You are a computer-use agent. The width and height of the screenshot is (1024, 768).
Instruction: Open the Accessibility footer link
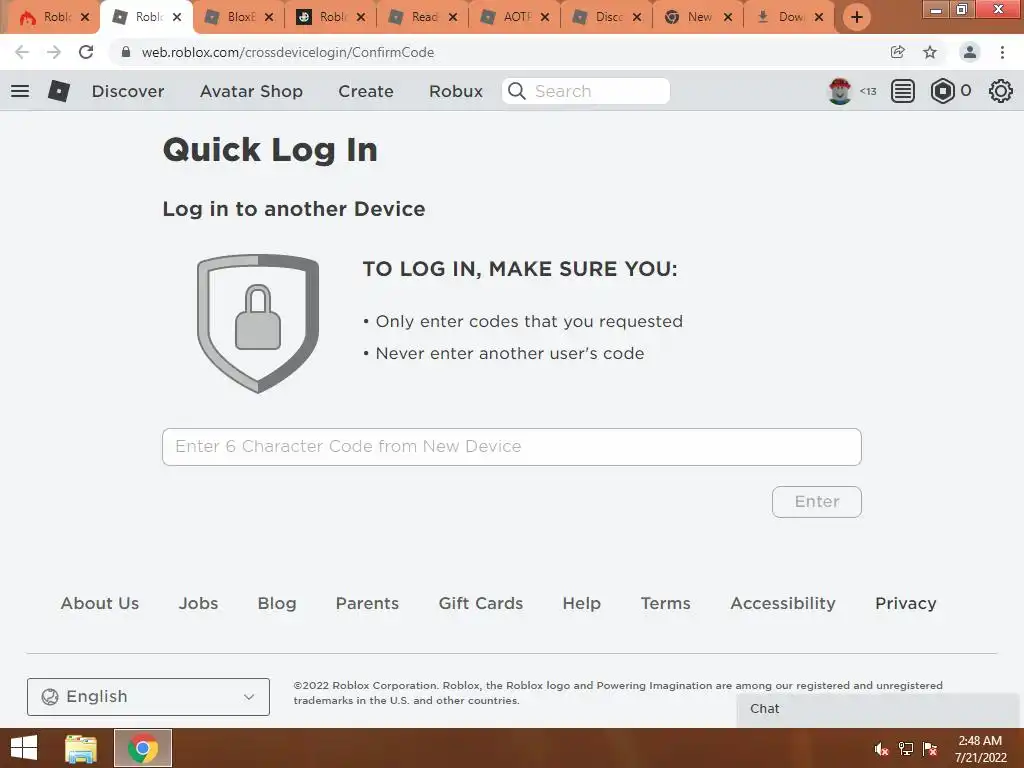[783, 603]
